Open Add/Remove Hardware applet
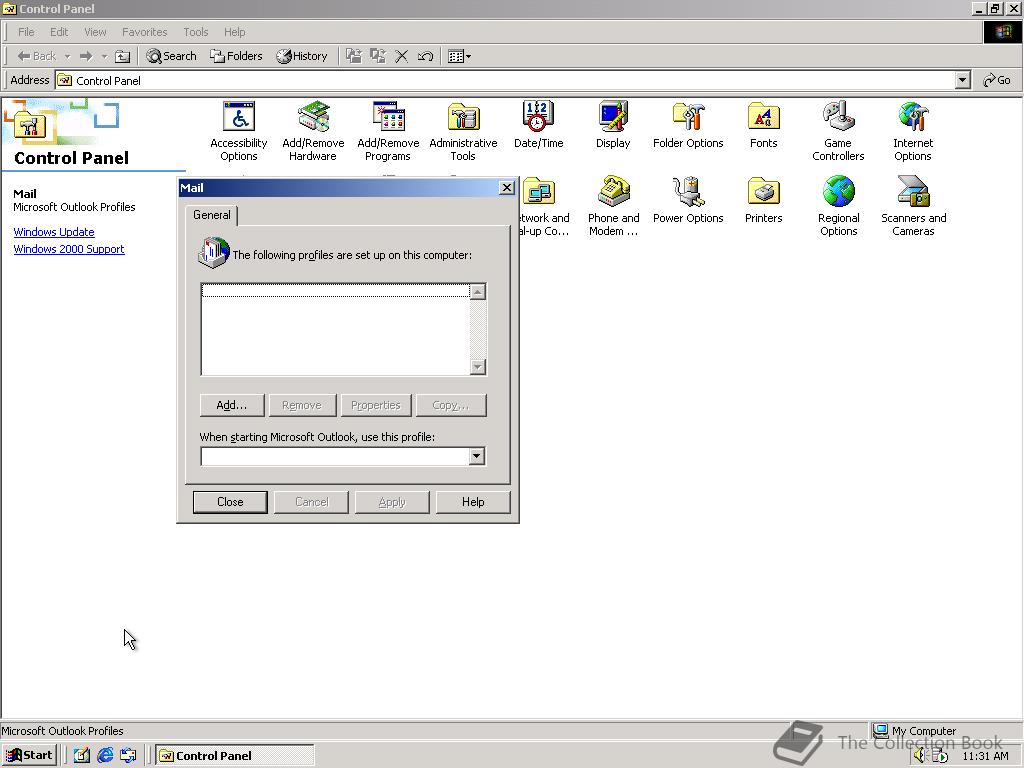The height and width of the screenshot is (768, 1024). pyautogui.click(x=313, y=131)
